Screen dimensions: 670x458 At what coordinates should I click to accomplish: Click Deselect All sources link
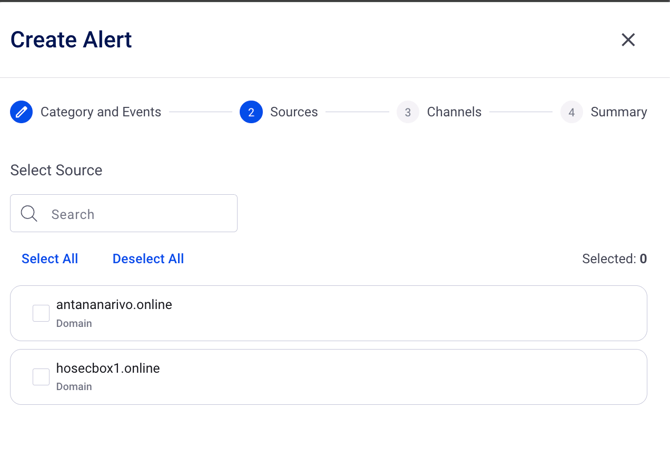148,259
